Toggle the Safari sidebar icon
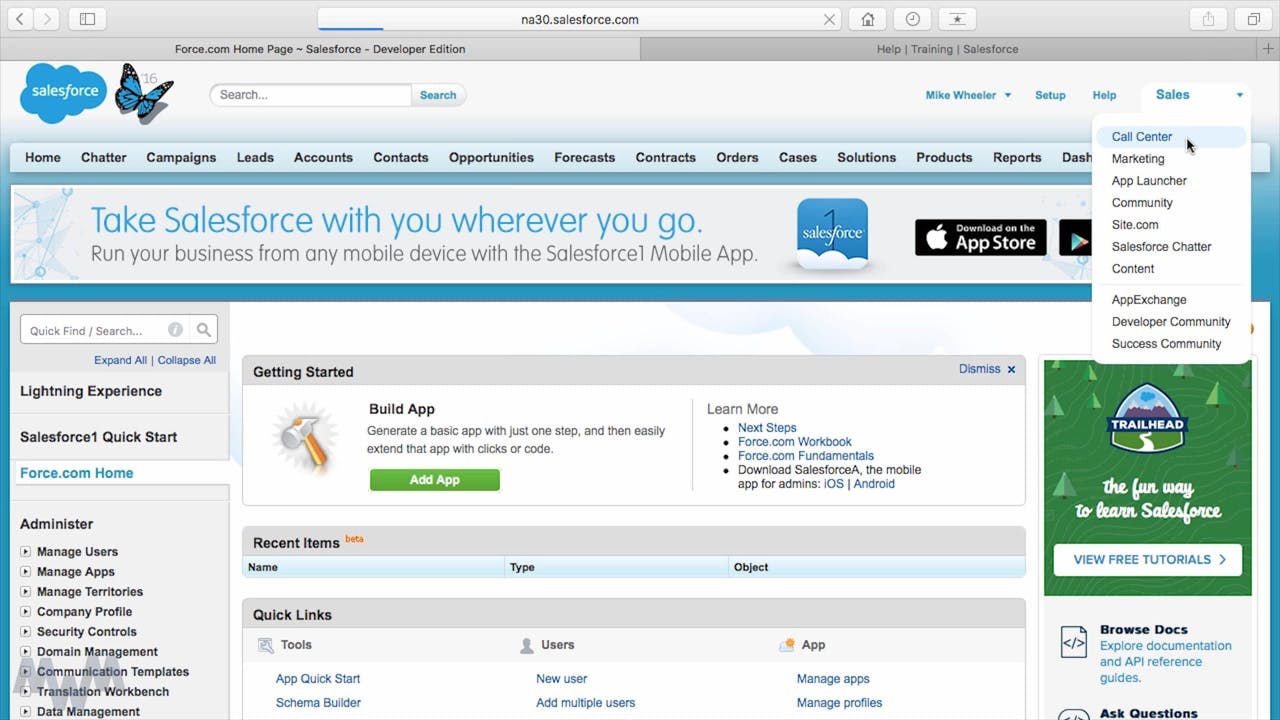 [x=87, y=19]
